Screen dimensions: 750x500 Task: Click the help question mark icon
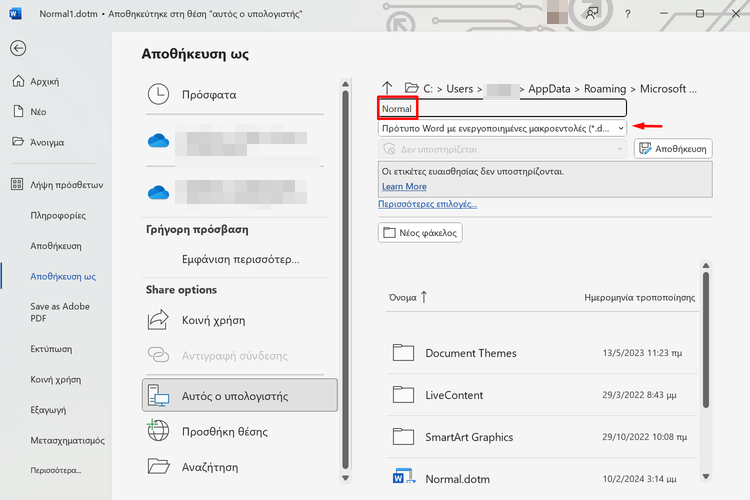click(628, 14)
